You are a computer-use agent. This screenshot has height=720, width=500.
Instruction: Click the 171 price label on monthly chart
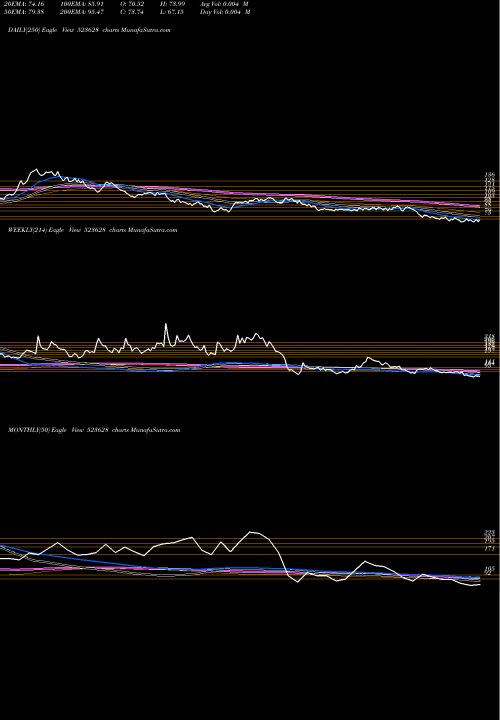click(489, 549)
